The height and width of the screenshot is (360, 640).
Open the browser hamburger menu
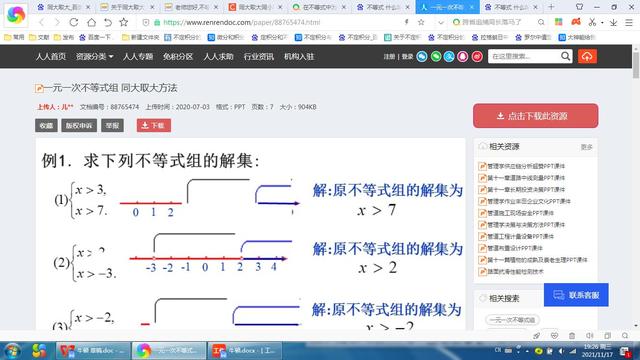(629, 22)
